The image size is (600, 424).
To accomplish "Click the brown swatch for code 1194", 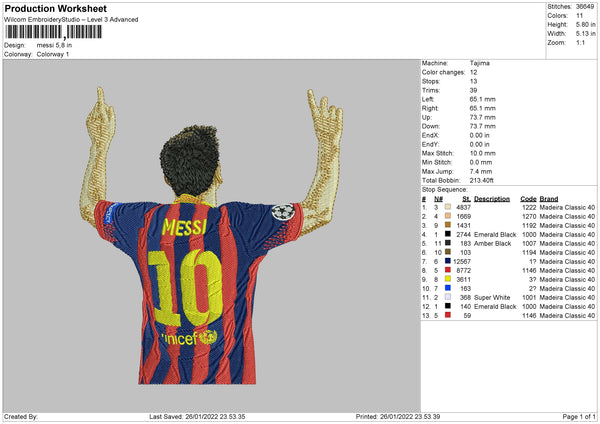I will (448, 252).
